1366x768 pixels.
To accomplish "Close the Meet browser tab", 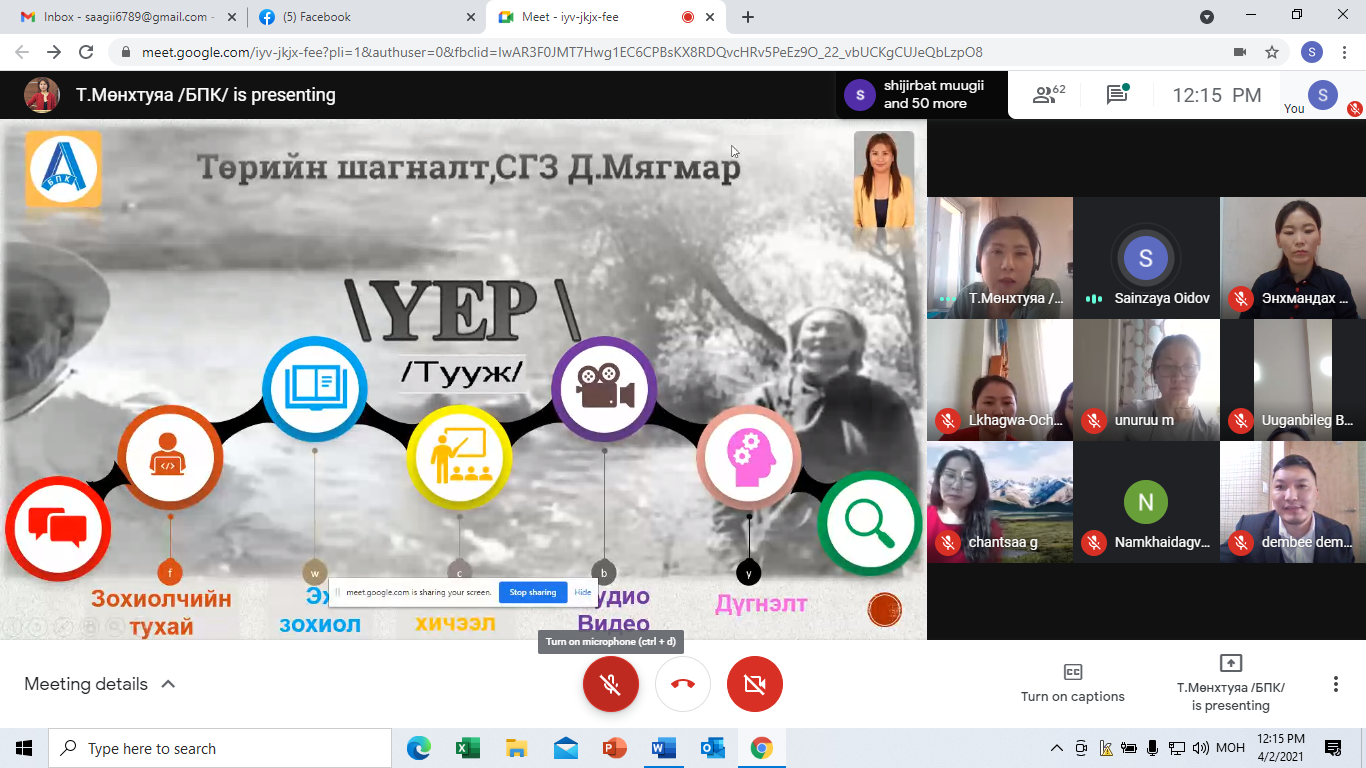I will (711, 17).
